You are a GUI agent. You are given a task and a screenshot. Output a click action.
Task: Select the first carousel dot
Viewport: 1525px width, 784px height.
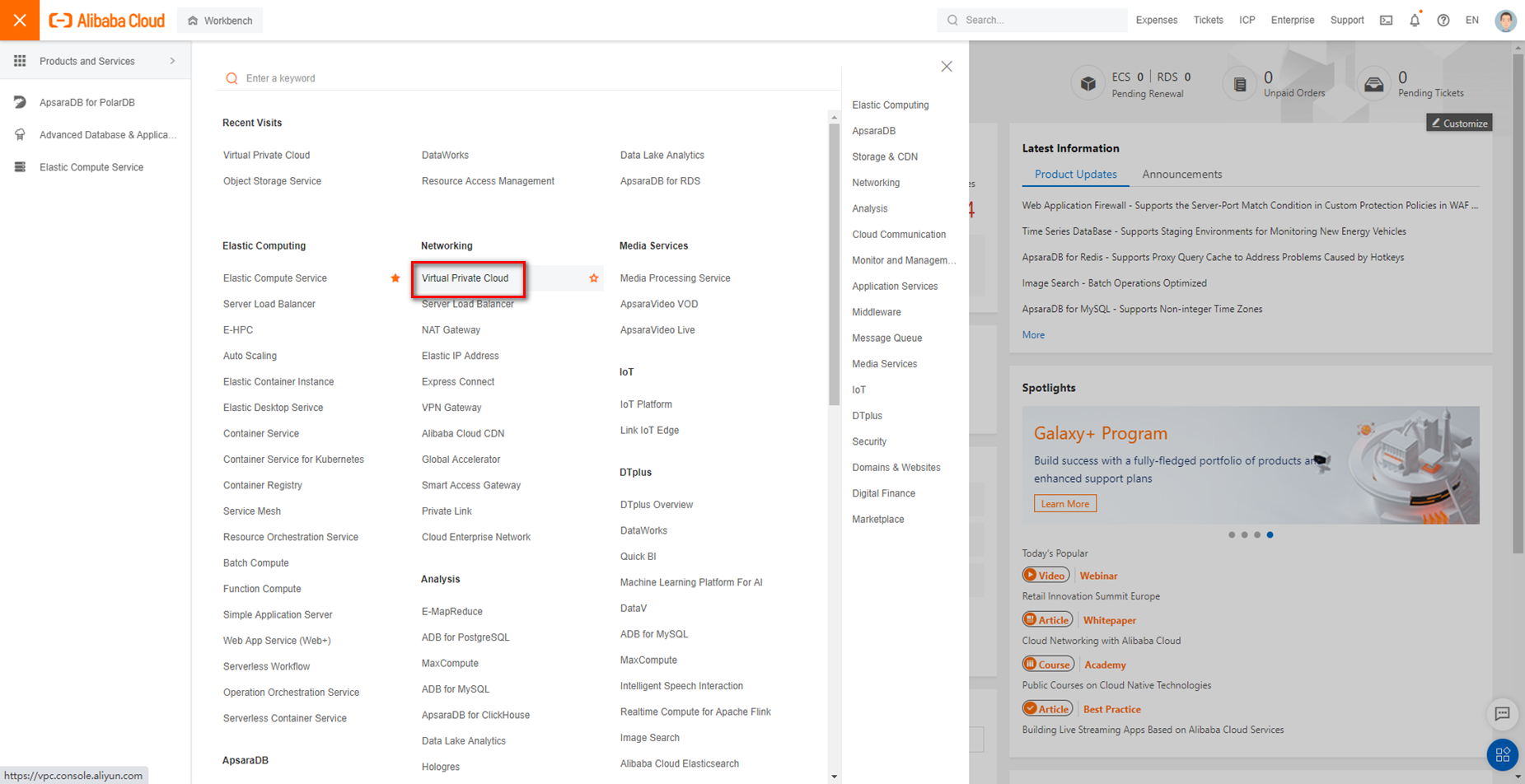pos(1232,535)
